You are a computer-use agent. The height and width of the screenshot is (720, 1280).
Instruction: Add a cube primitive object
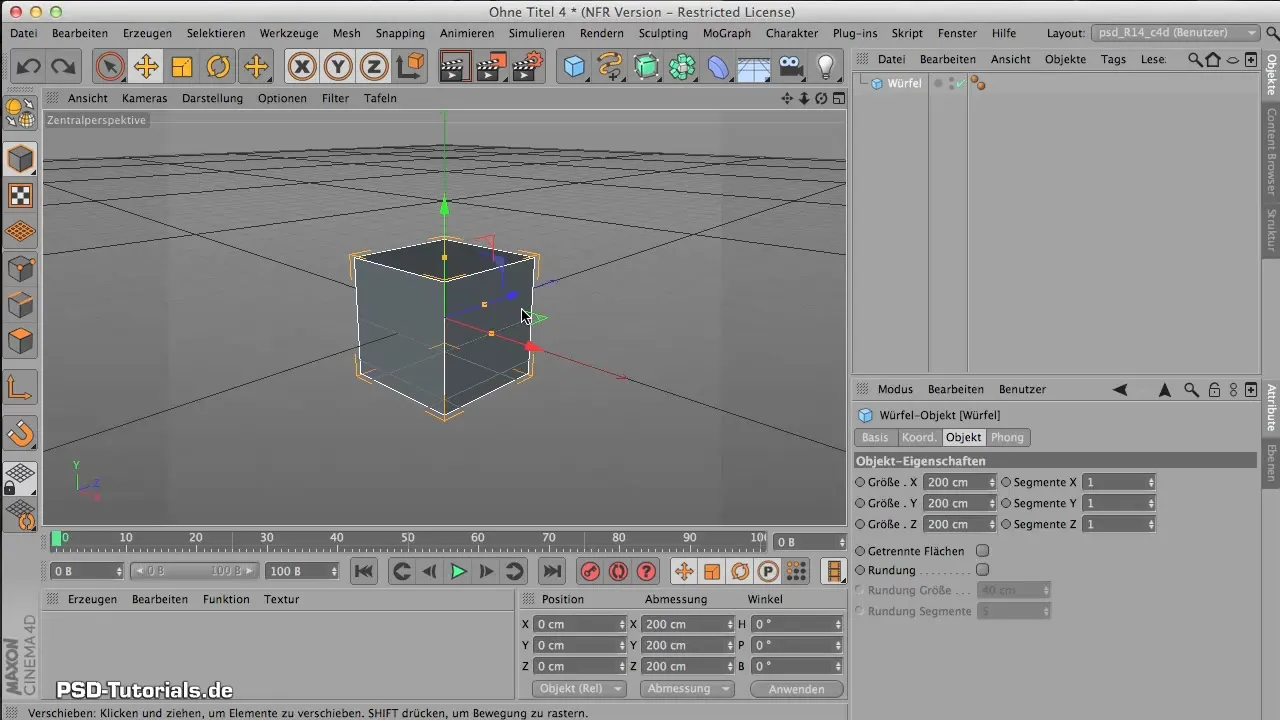point(575,67)
